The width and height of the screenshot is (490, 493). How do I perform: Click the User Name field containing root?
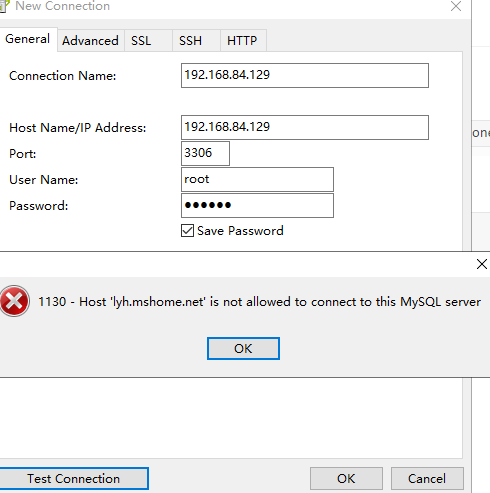[x=257, y=179]
